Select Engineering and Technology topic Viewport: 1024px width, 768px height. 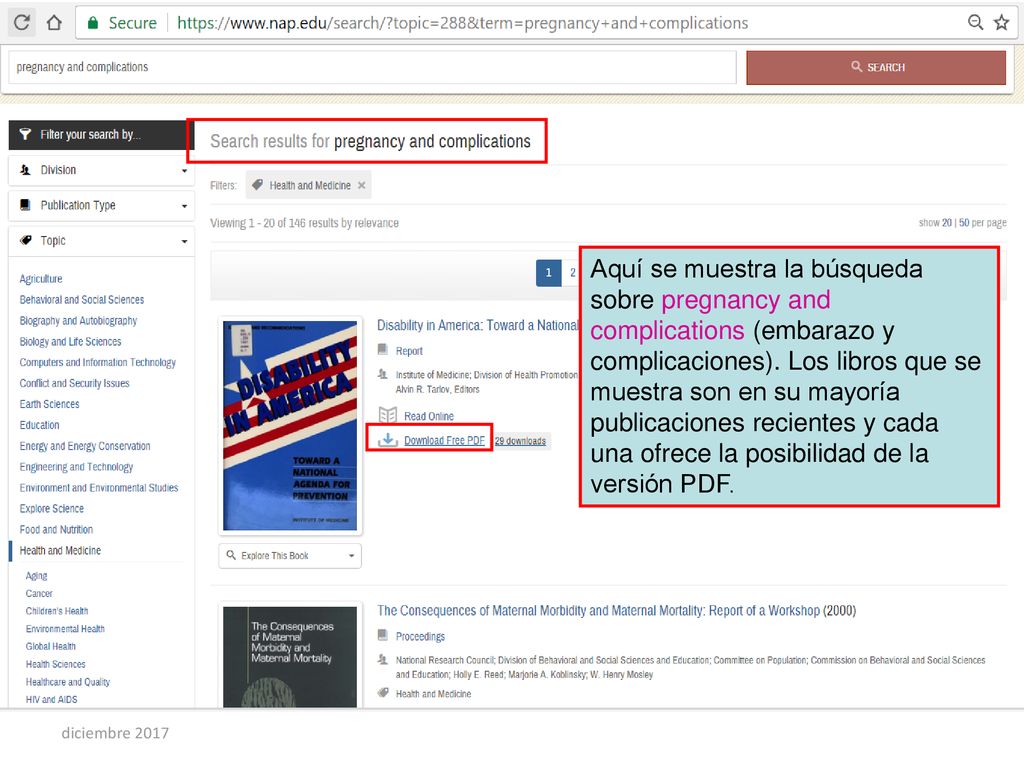coord(76,467)
